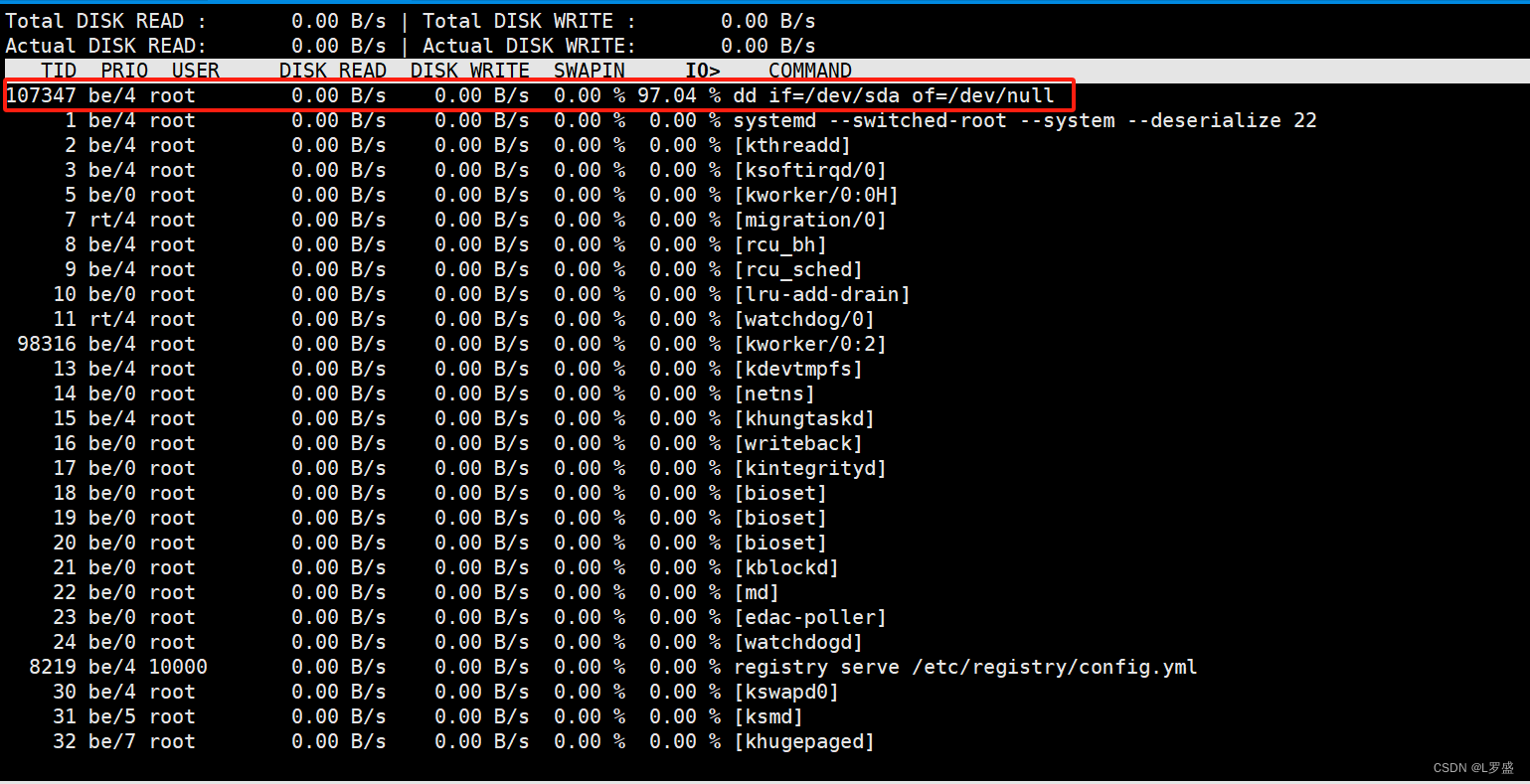The image size is (1530, 784).
Task: Click the registry serve /etc/registry/config.yml command
Action: tap(965, 667)
